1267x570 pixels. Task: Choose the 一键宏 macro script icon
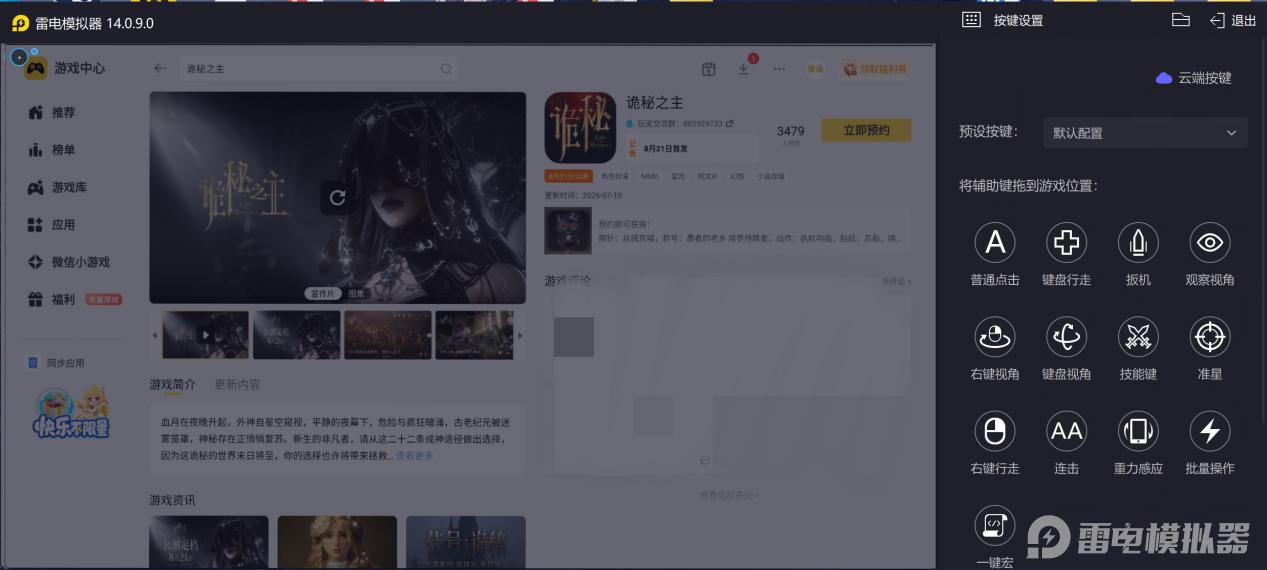point(994,525)
